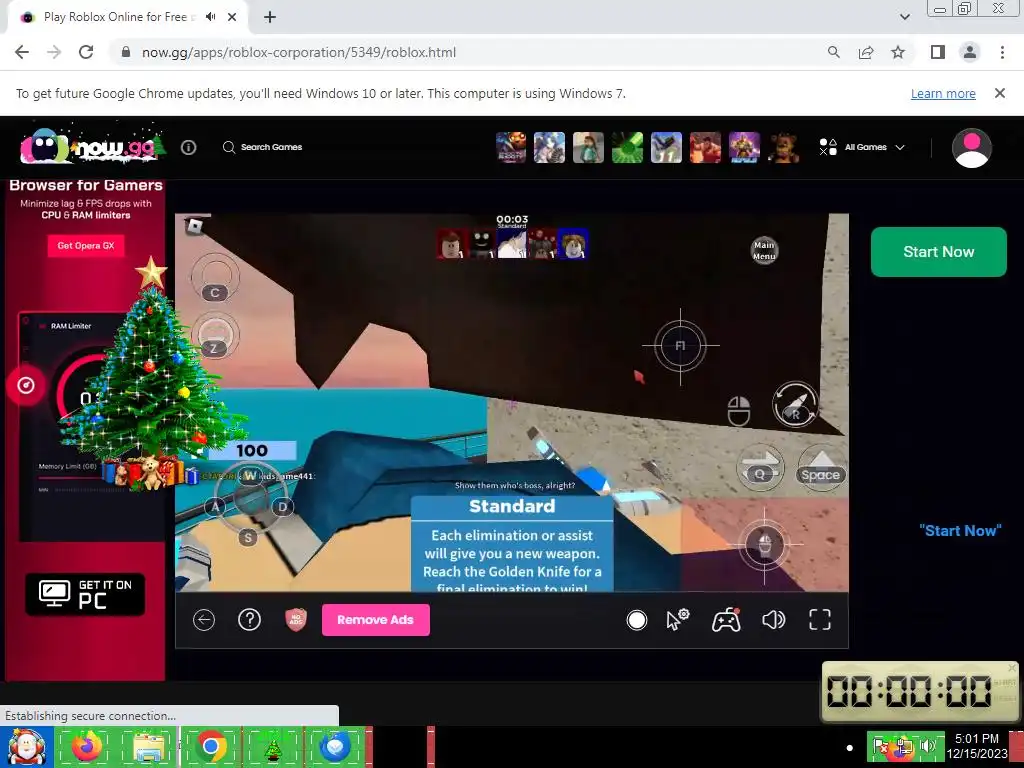Mute the Roblox tab audio speaker icon

click(x=210, y=17)
